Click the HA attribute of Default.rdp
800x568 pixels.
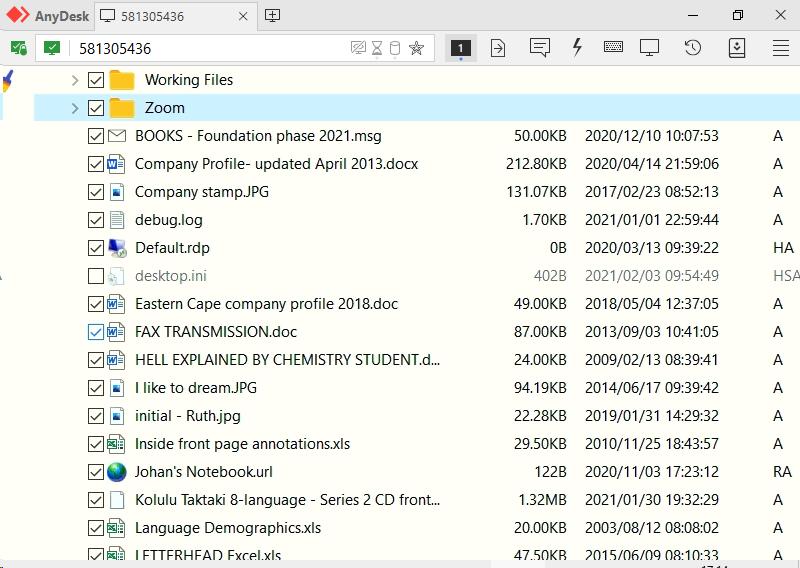pyautogui.click(x=783, y=248)
